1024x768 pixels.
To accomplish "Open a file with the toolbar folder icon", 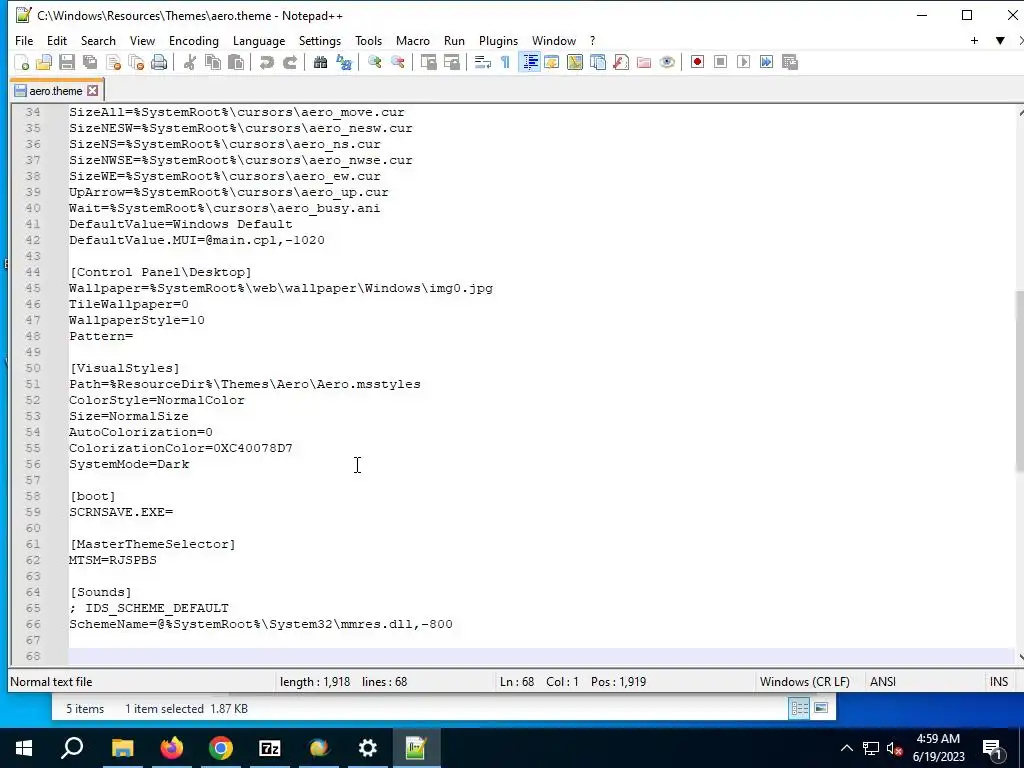I will [44, 62].
